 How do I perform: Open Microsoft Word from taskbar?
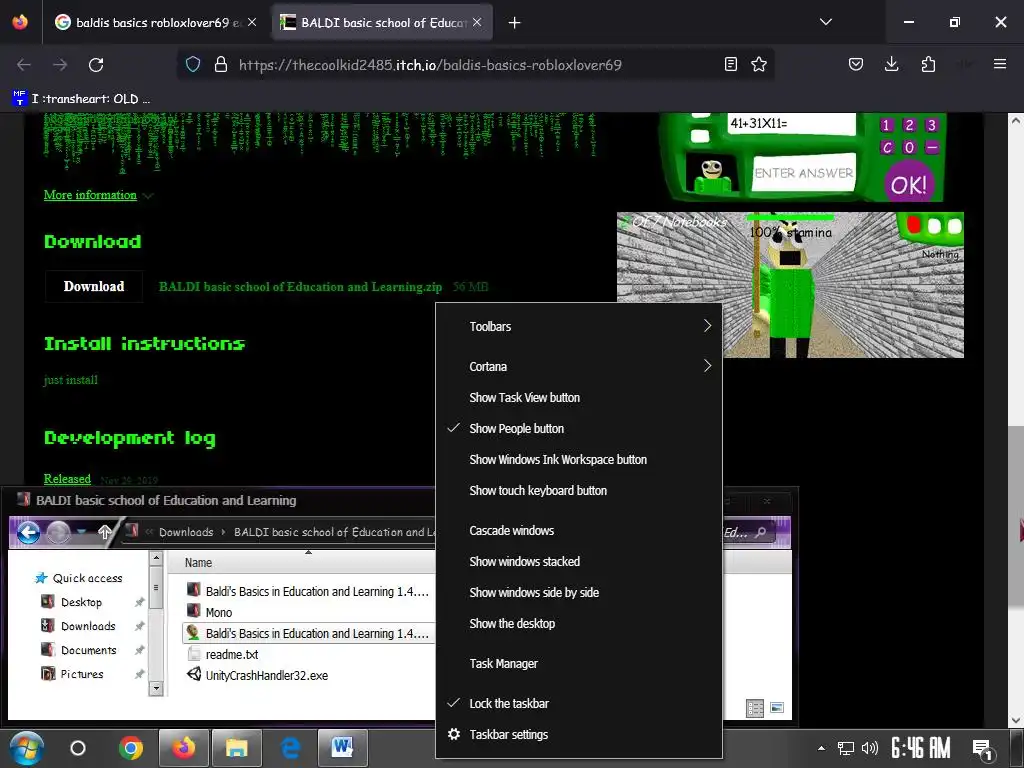point(342,748)
